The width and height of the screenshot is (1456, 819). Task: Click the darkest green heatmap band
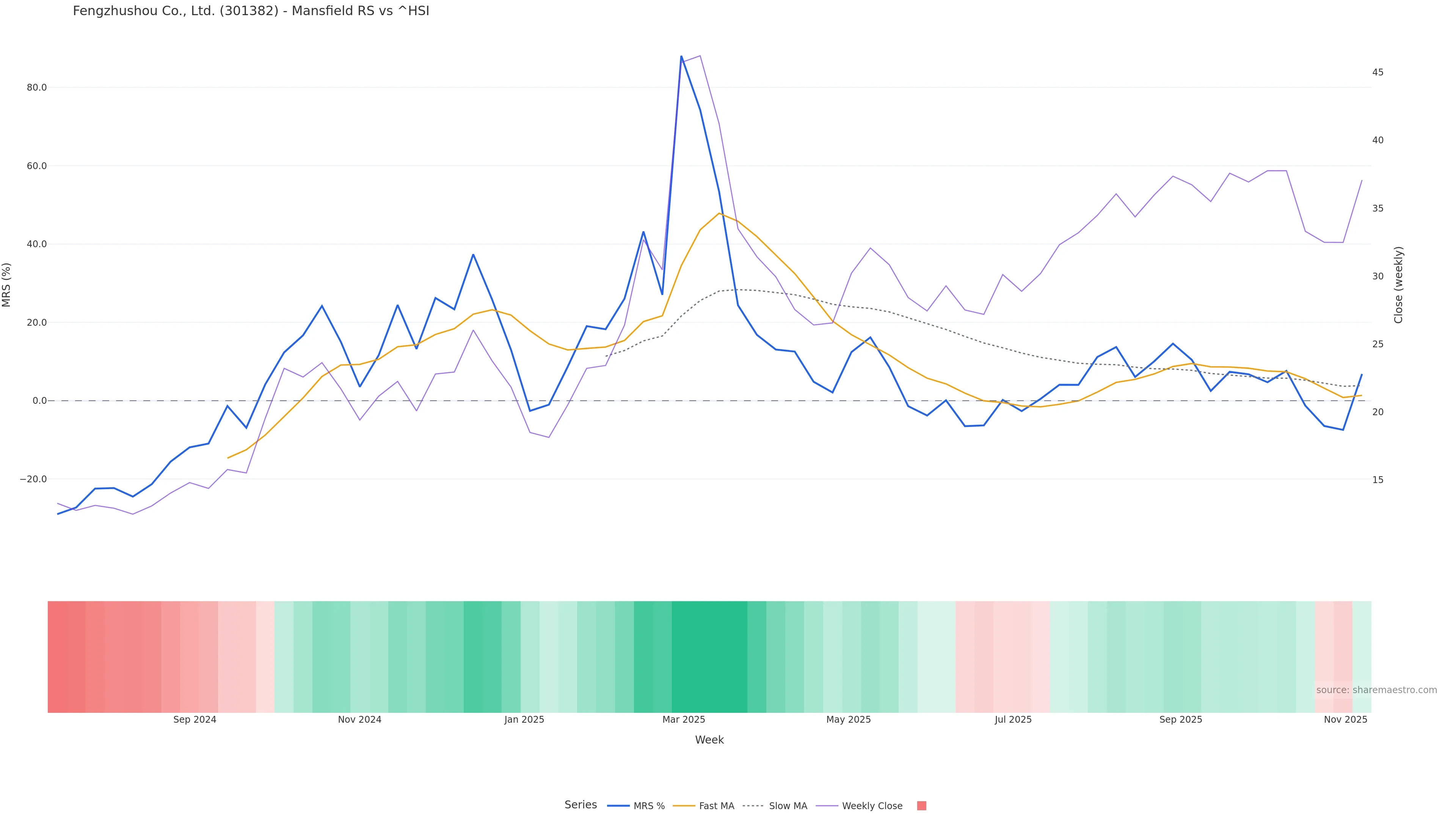[709, 656]
